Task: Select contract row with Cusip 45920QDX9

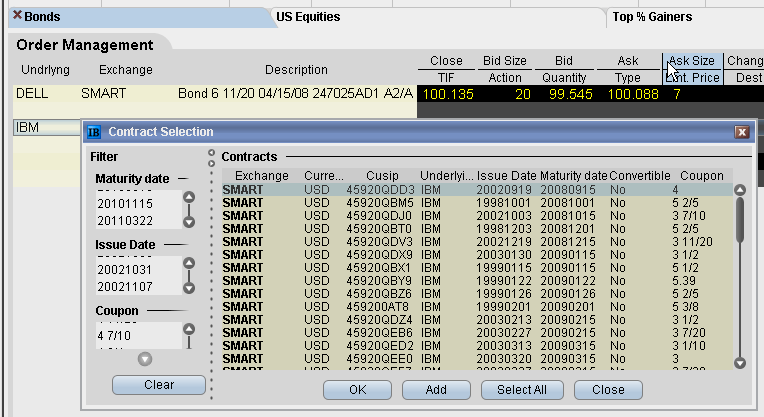Action: 478,255
